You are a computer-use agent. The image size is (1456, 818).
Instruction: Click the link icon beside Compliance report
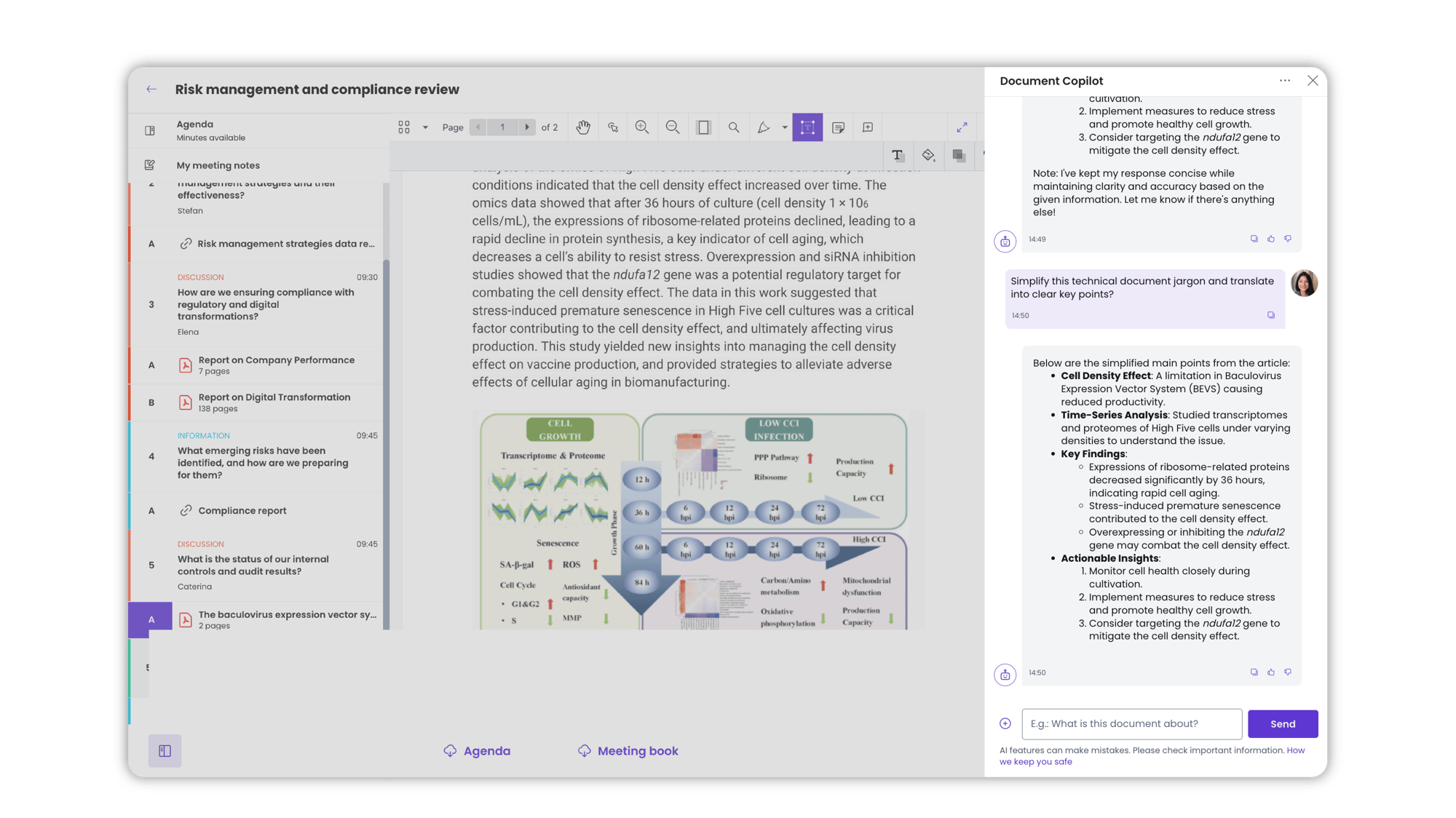(186, 510)
